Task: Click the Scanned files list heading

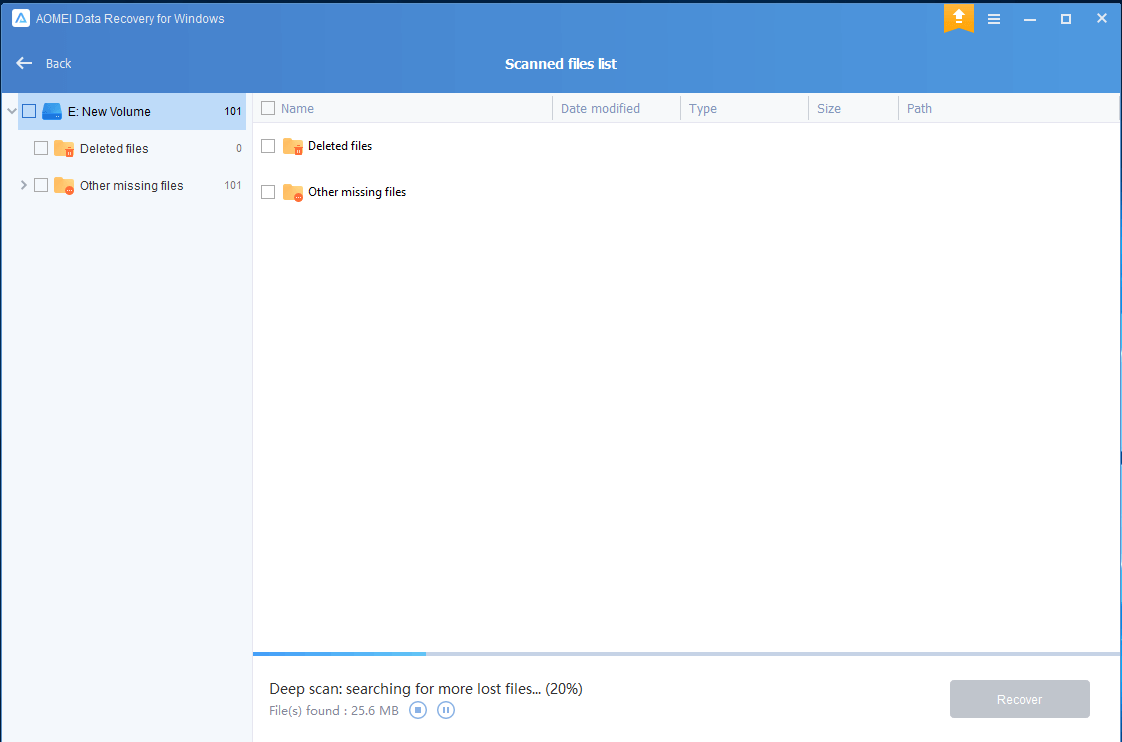Action: click(x=561, y=64)
